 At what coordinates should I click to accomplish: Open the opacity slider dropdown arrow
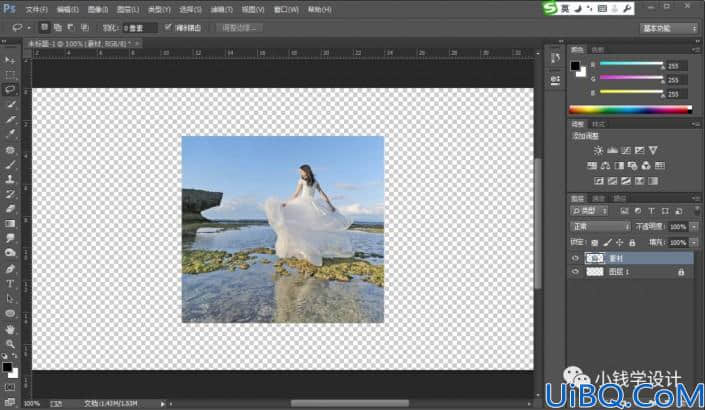694,227
